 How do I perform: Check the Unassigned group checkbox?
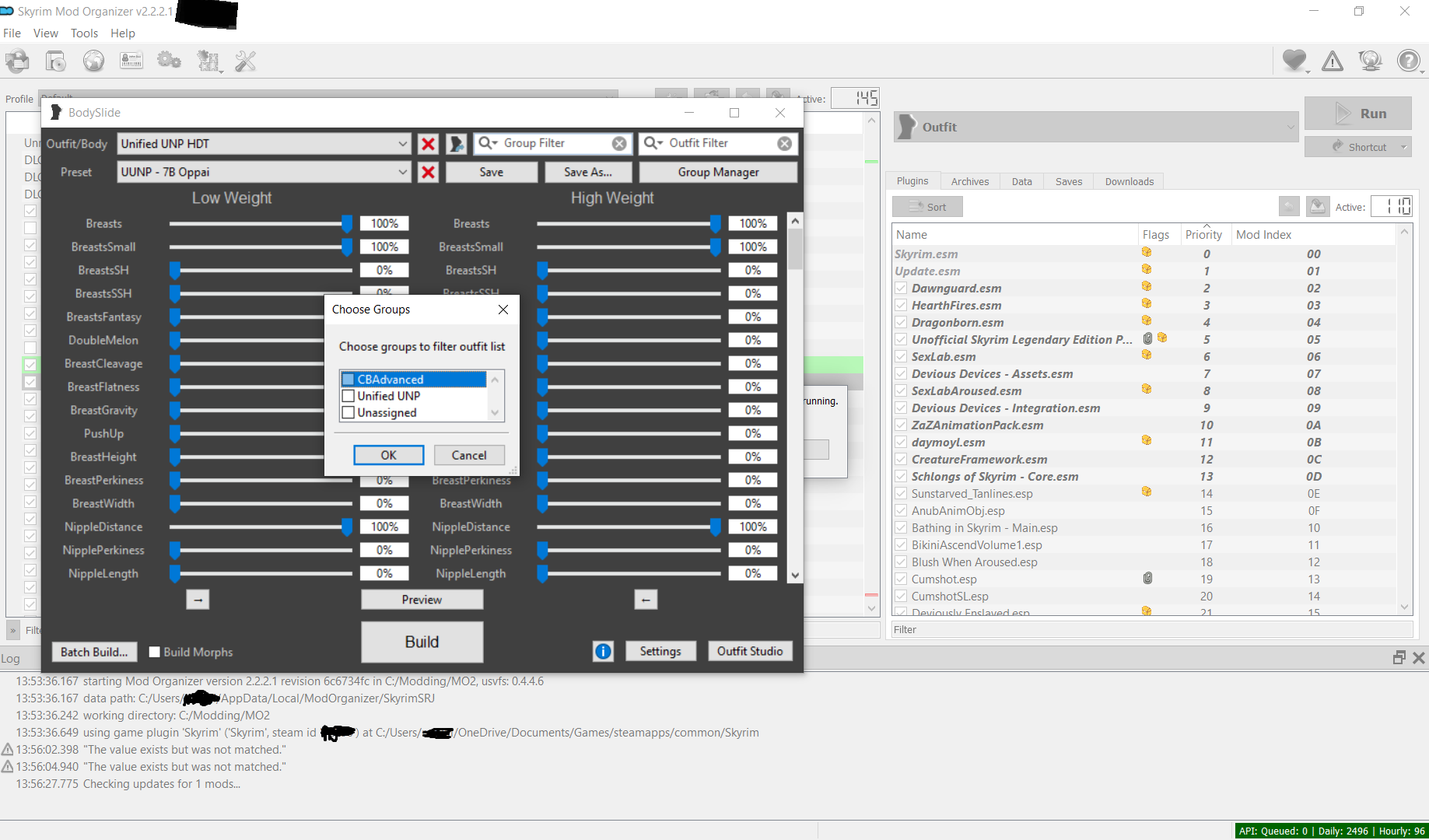348,413
